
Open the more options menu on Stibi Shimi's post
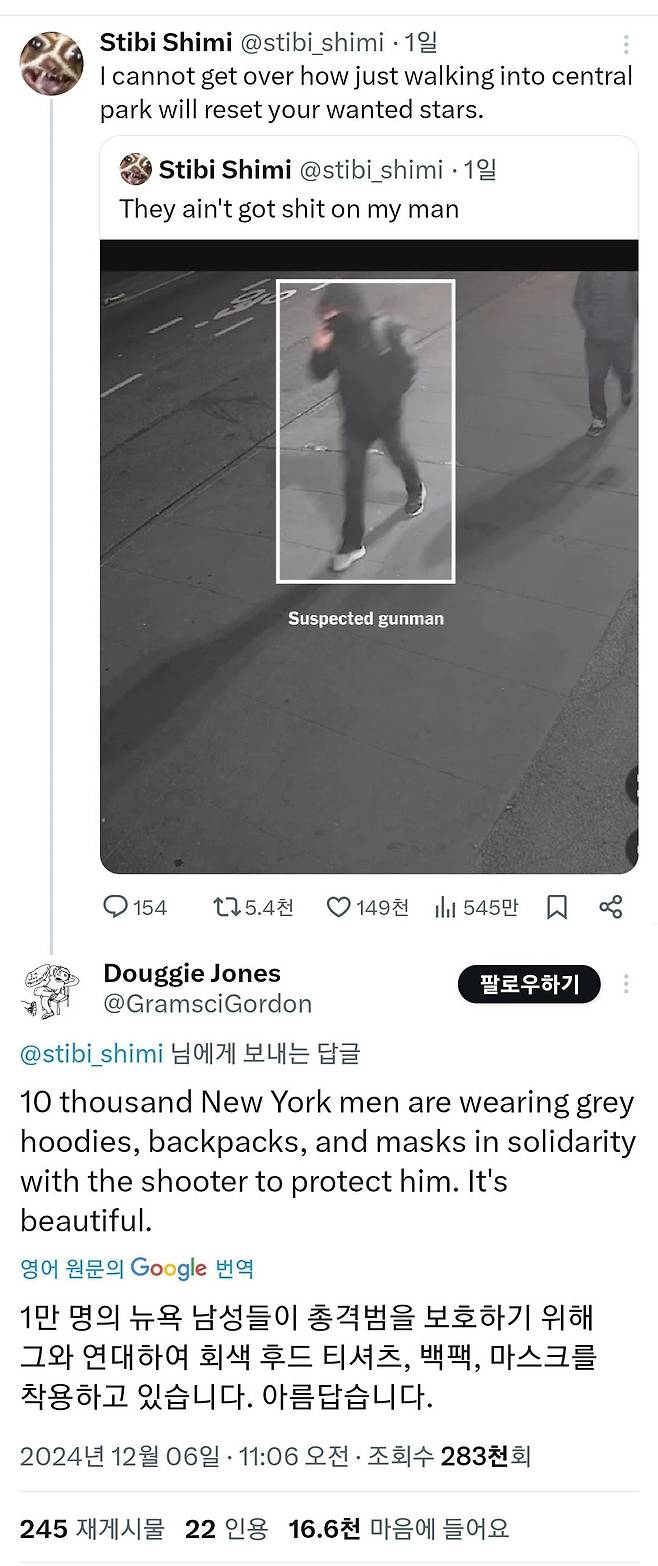tap(626, 45)
